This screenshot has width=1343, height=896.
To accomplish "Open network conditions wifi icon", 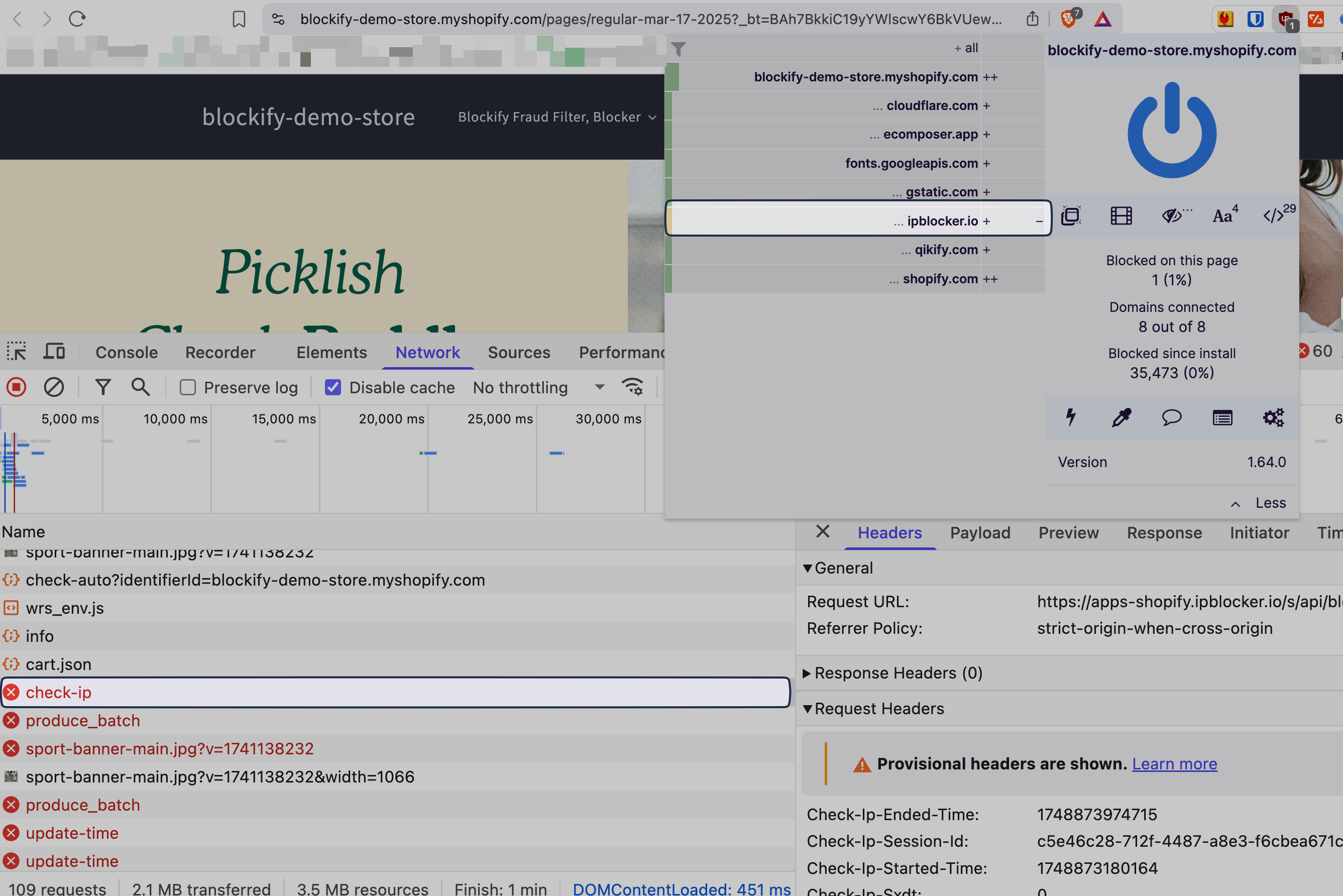I will (x=633, y=387).
